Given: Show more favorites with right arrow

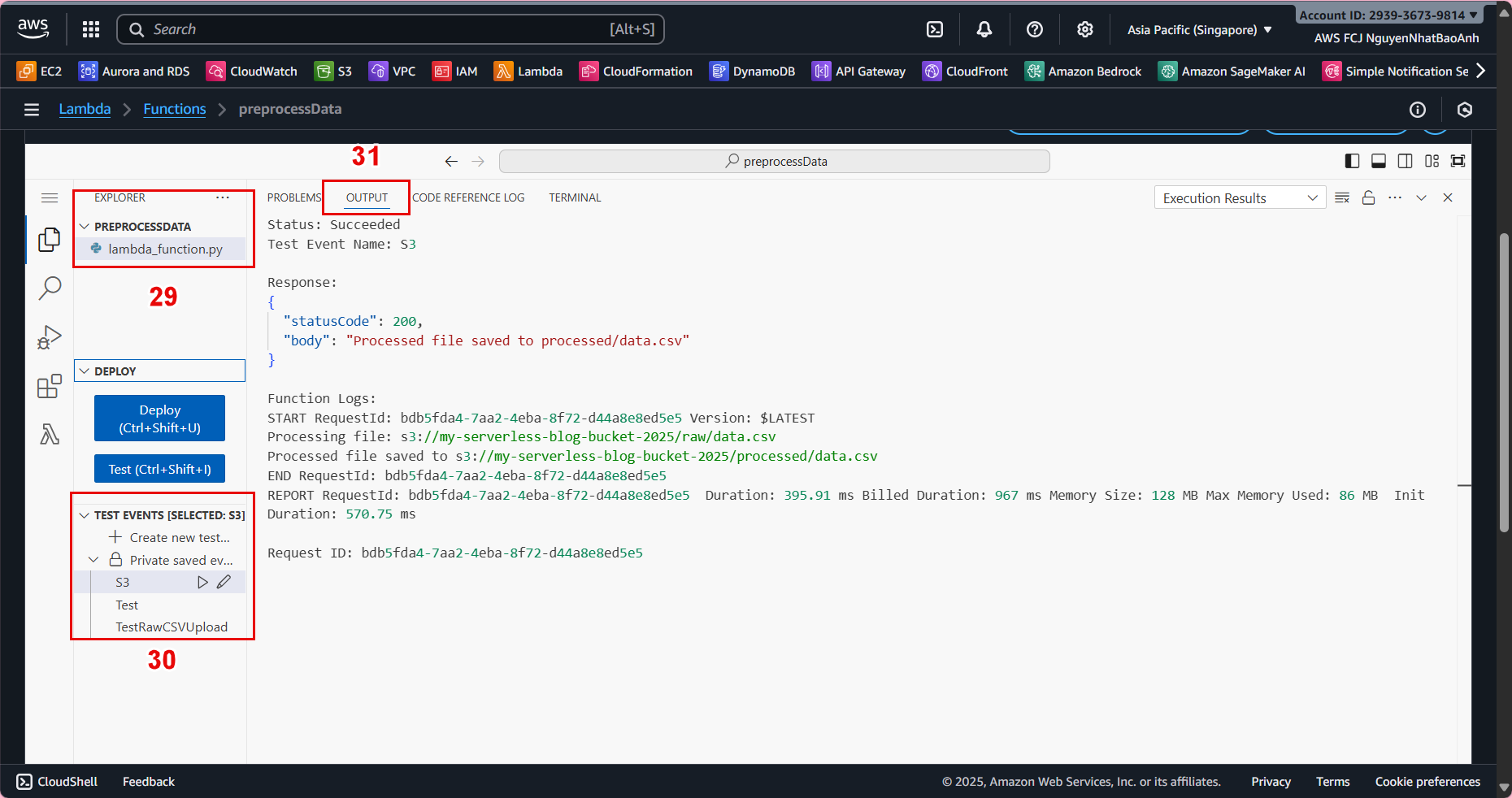Looking at the screenshot, I should coord(1480,71).
